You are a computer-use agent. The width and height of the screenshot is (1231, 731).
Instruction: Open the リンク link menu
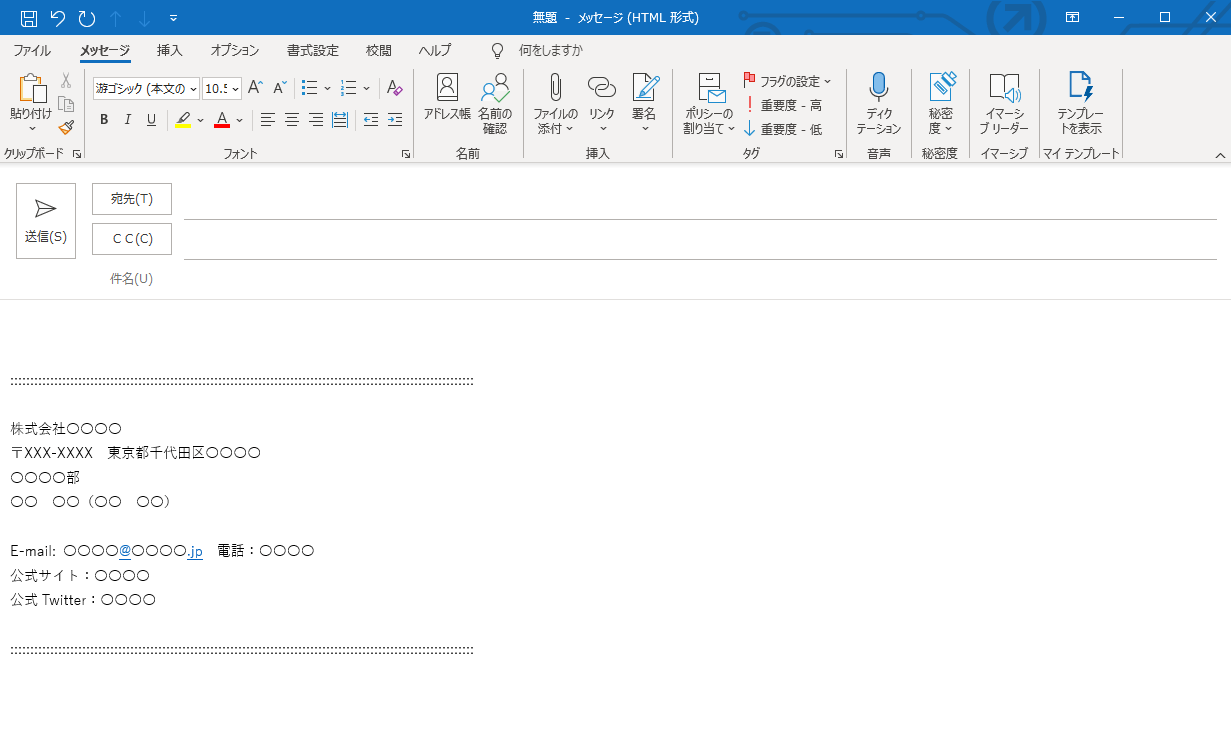[x=602, y=104]
